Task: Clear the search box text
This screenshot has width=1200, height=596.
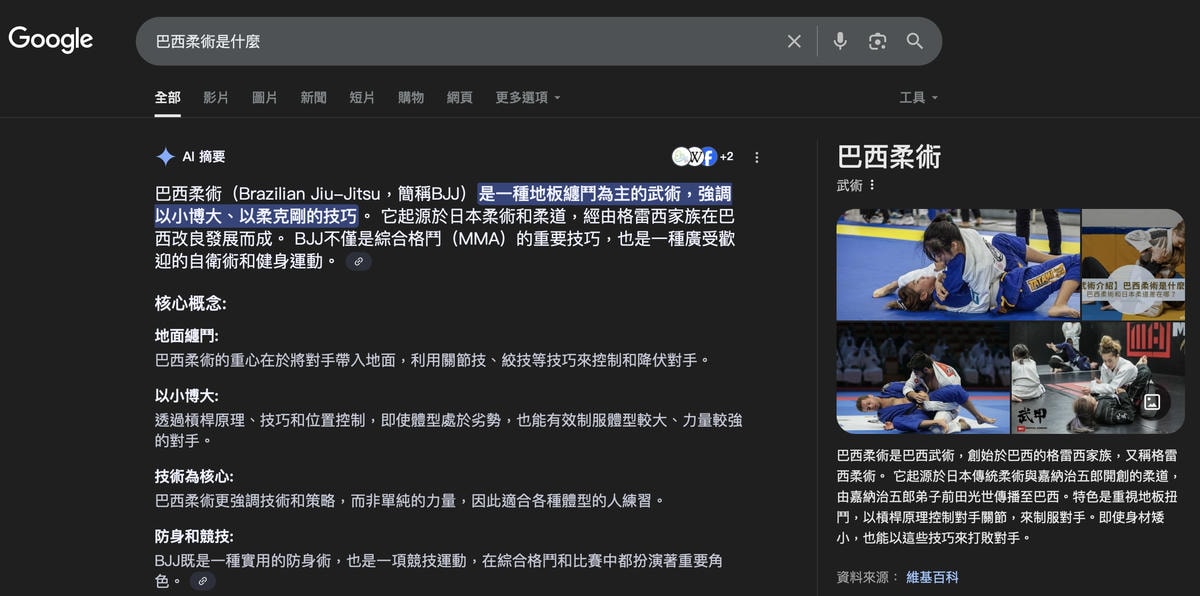Action: 794,41
